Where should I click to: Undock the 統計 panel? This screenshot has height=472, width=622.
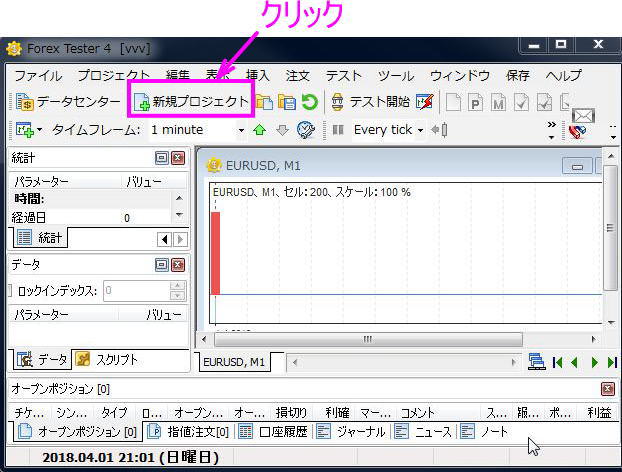tap(161, 158)
